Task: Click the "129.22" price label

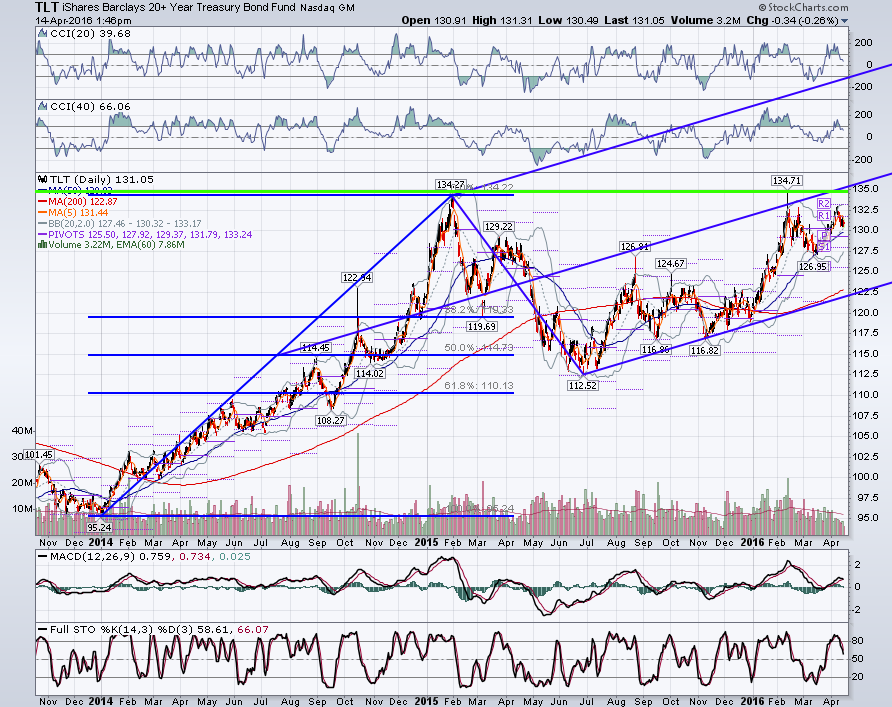Action: point(498,226)
